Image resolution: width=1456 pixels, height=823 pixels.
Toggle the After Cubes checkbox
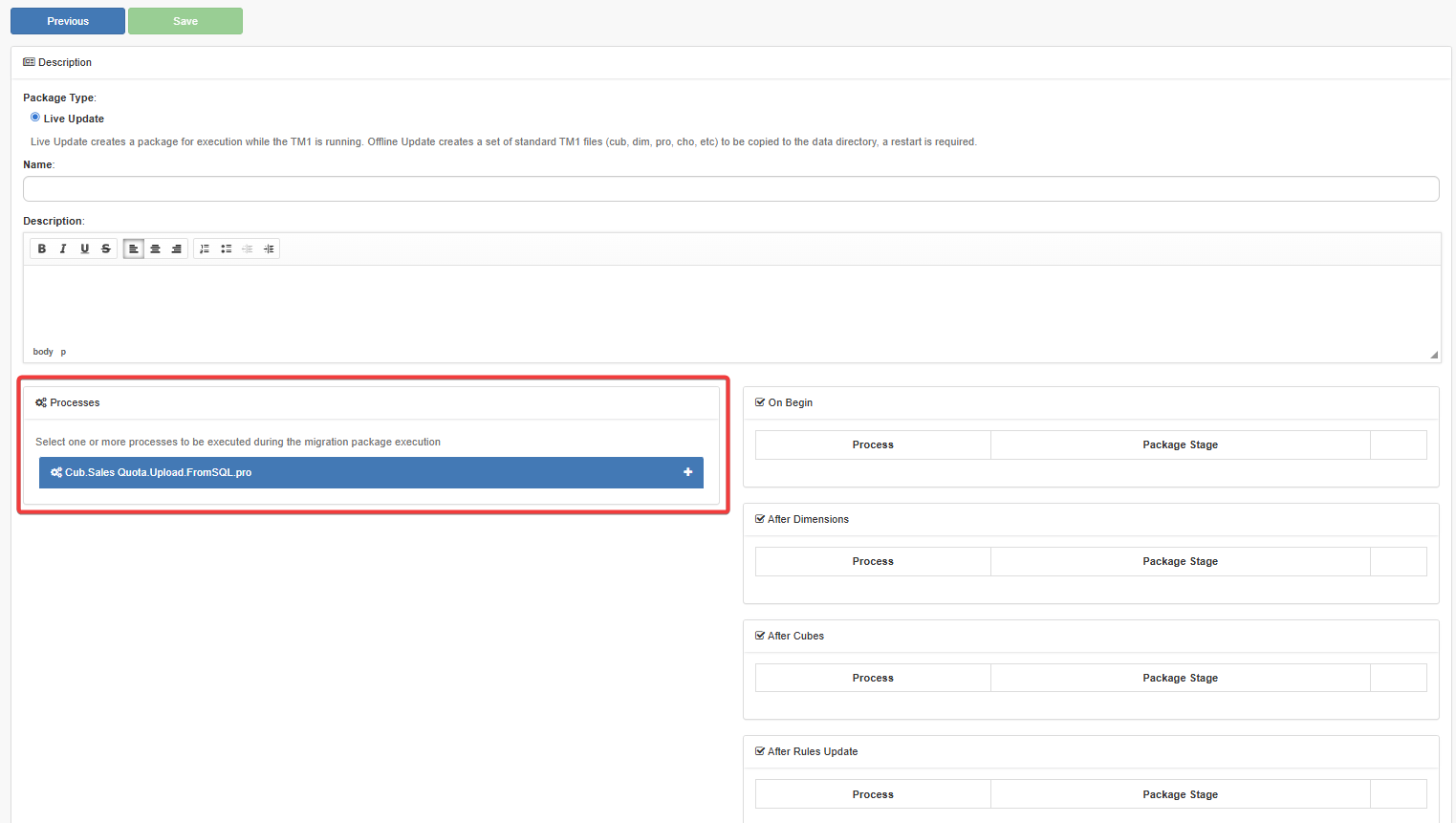[x=760, y=636]
